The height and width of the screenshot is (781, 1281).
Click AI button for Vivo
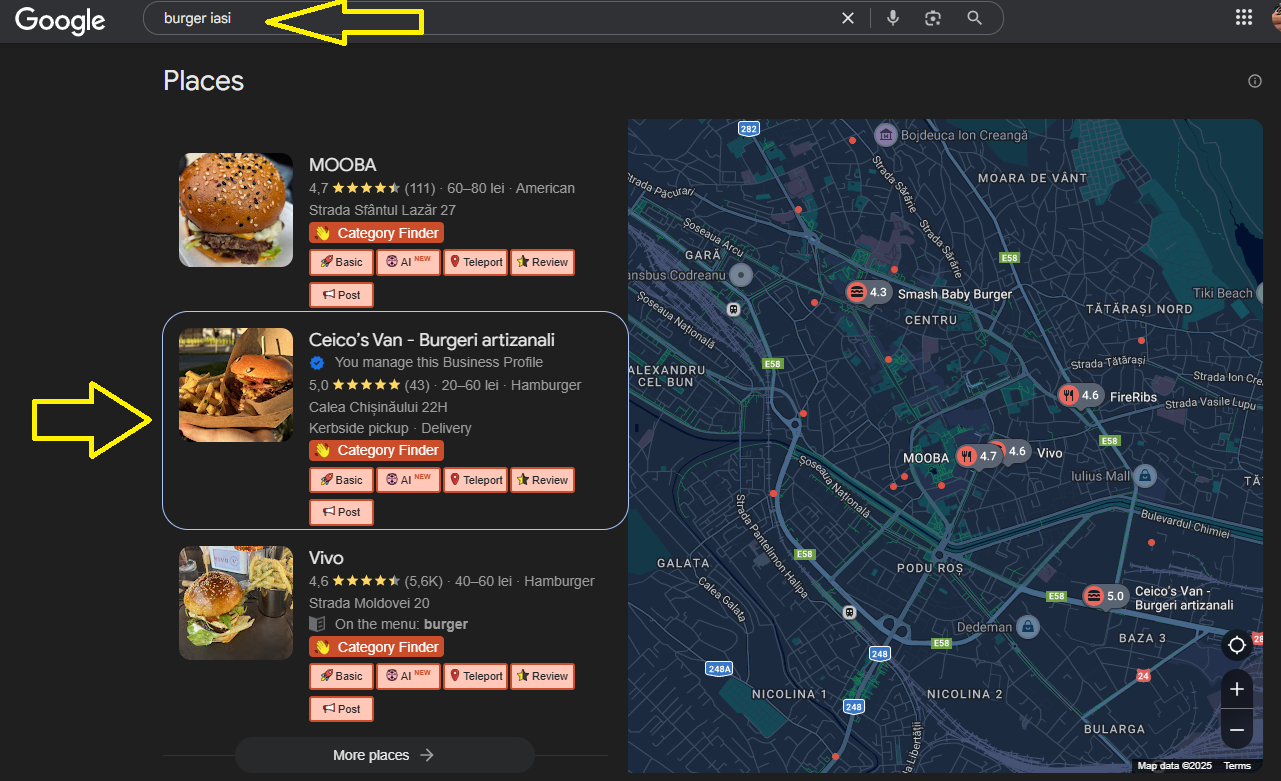click(x=408, y=676)
